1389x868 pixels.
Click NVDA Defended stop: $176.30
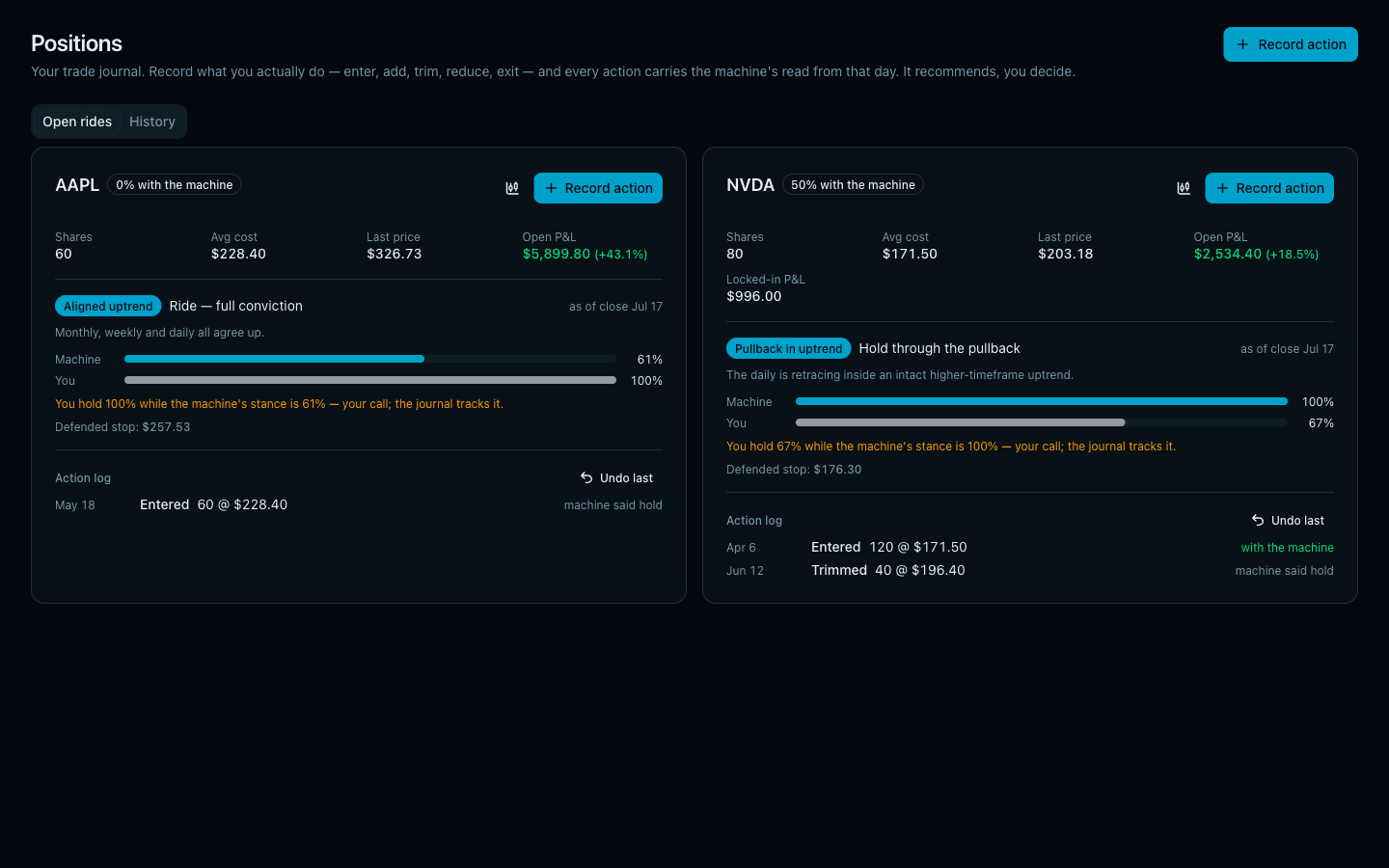794,470
